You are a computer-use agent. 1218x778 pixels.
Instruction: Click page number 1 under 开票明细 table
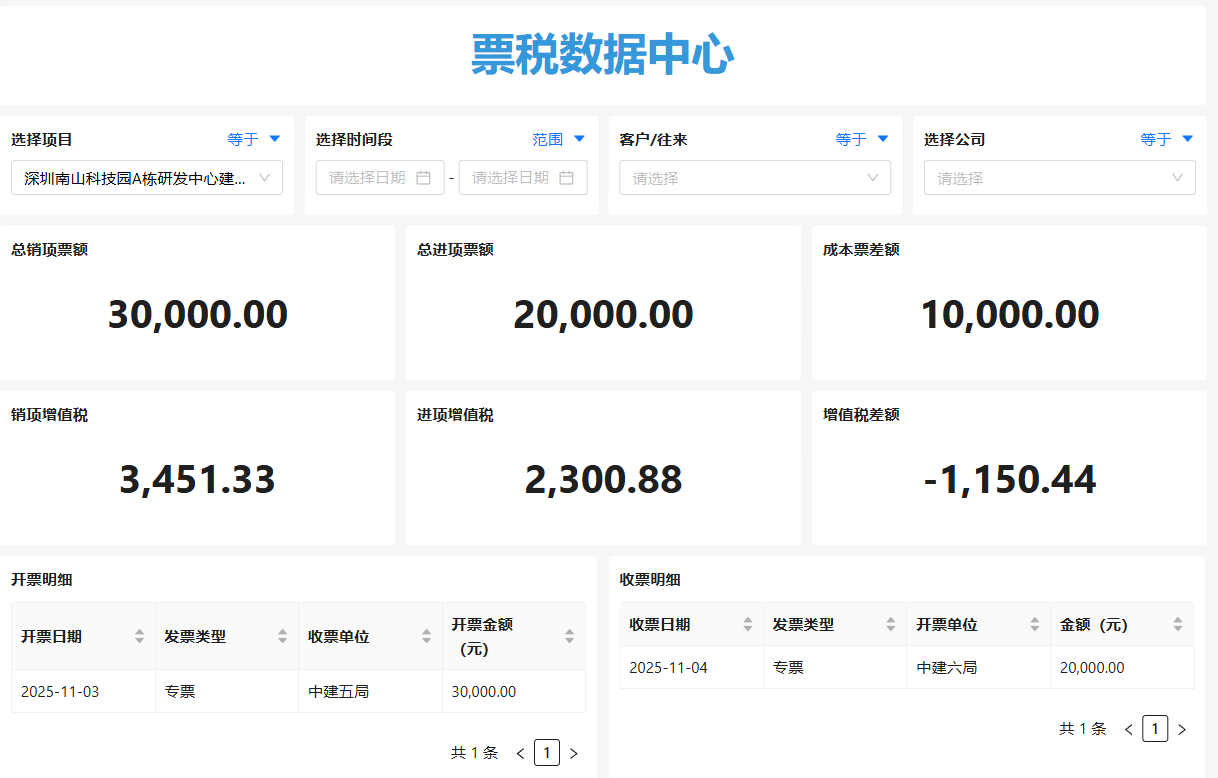pos(546,752)
